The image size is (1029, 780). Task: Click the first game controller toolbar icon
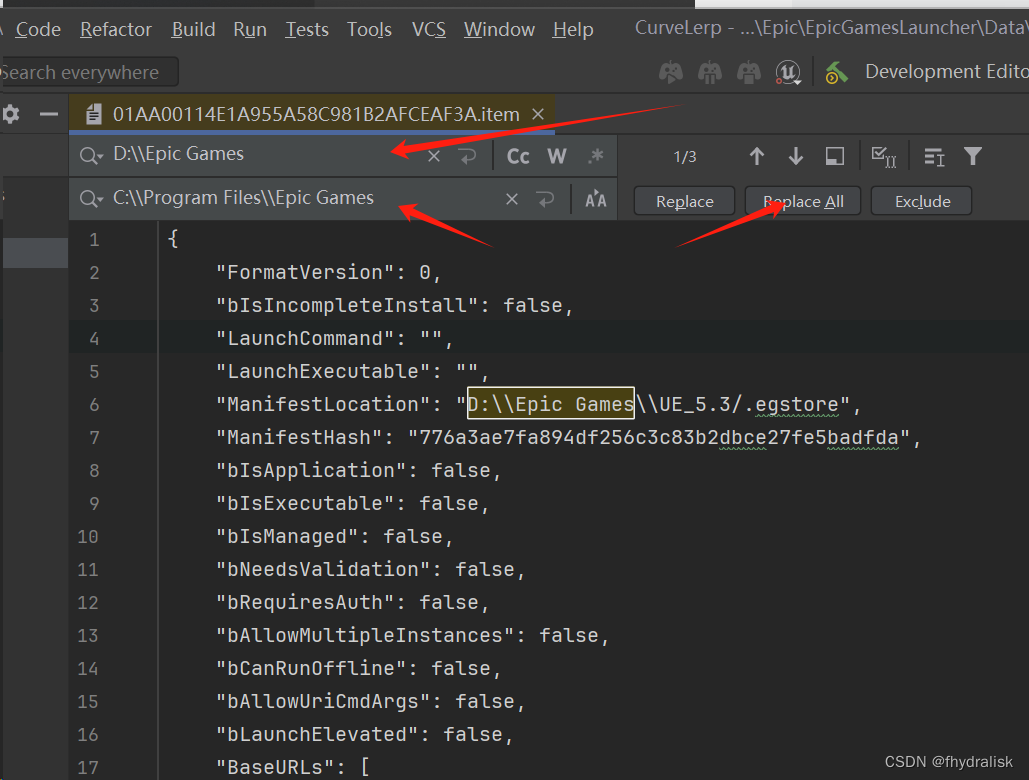671,72
